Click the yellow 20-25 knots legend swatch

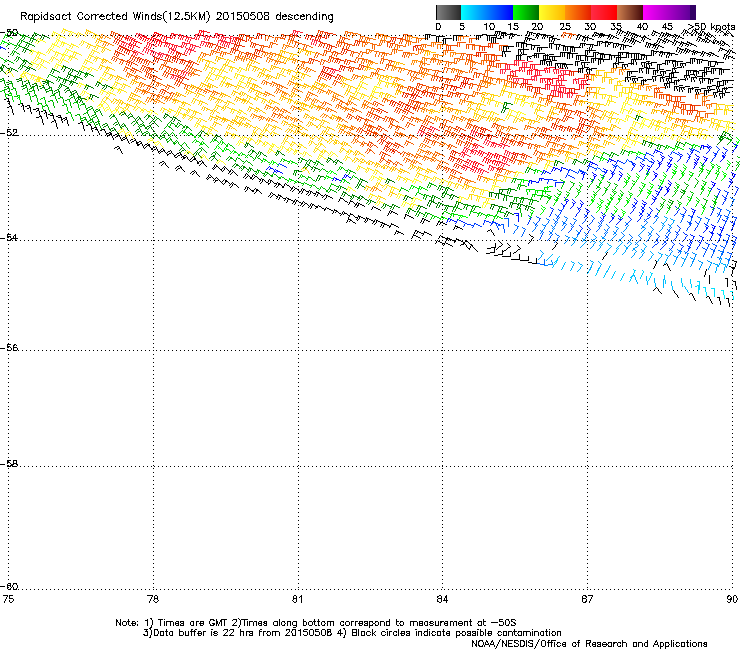tap(552, 12)
